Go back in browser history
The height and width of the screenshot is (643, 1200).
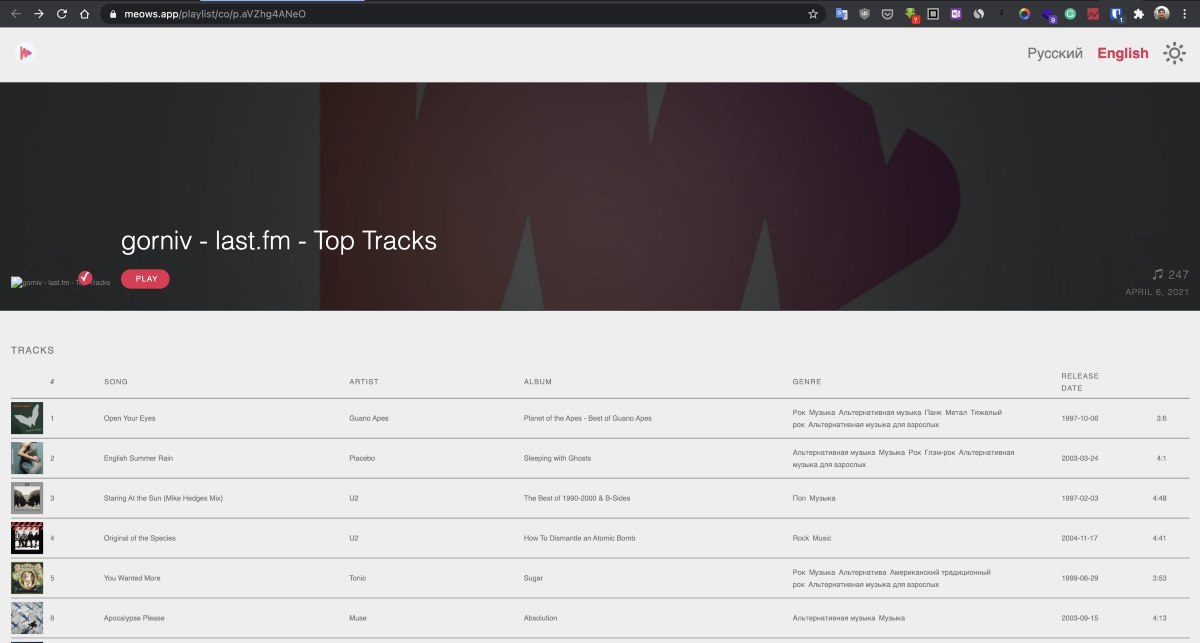coord(15,14)
